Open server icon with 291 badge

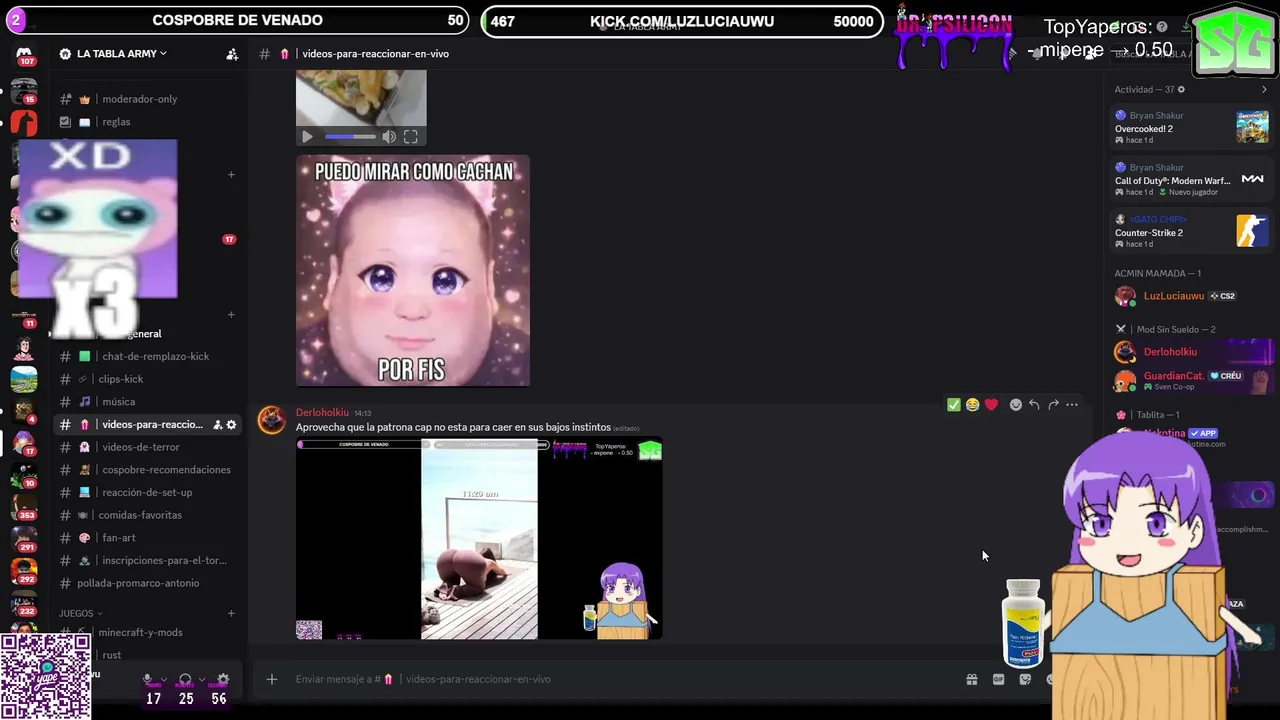[x=24, y=538]
